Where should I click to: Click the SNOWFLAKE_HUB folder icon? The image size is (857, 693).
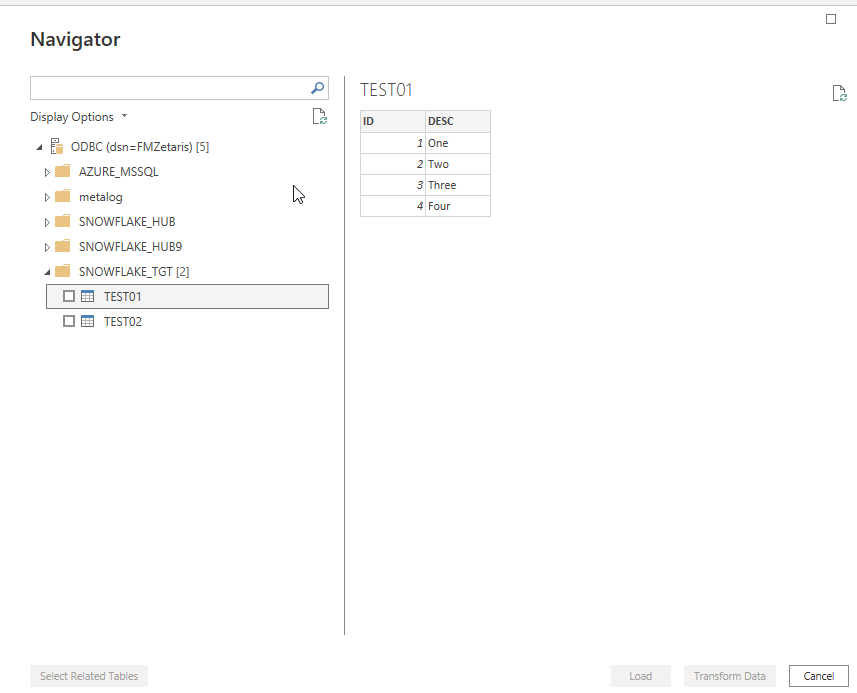coord(63,221)
